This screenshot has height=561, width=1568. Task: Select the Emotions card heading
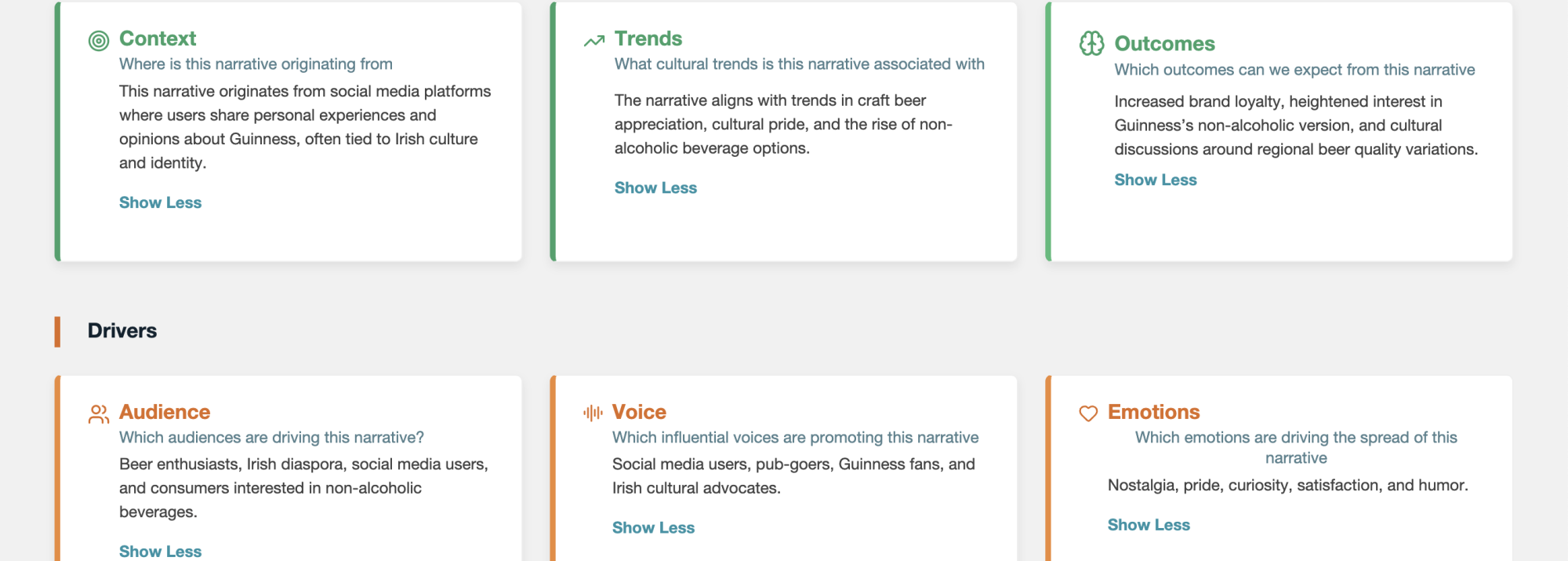click(1154, 412)
